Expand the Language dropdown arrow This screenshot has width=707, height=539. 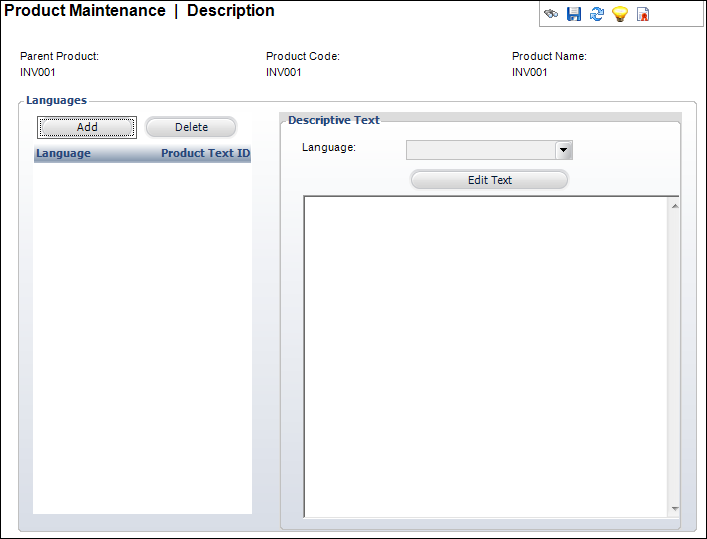(564, 150)
